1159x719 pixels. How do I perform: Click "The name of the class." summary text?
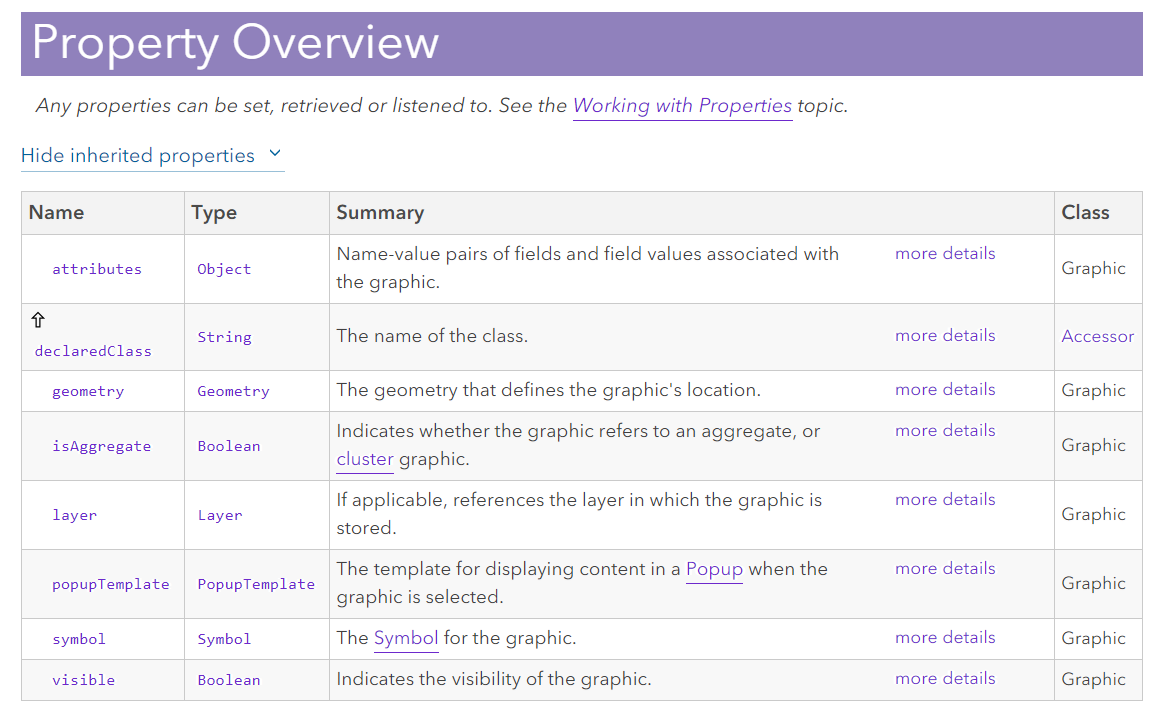click(432, 336)
